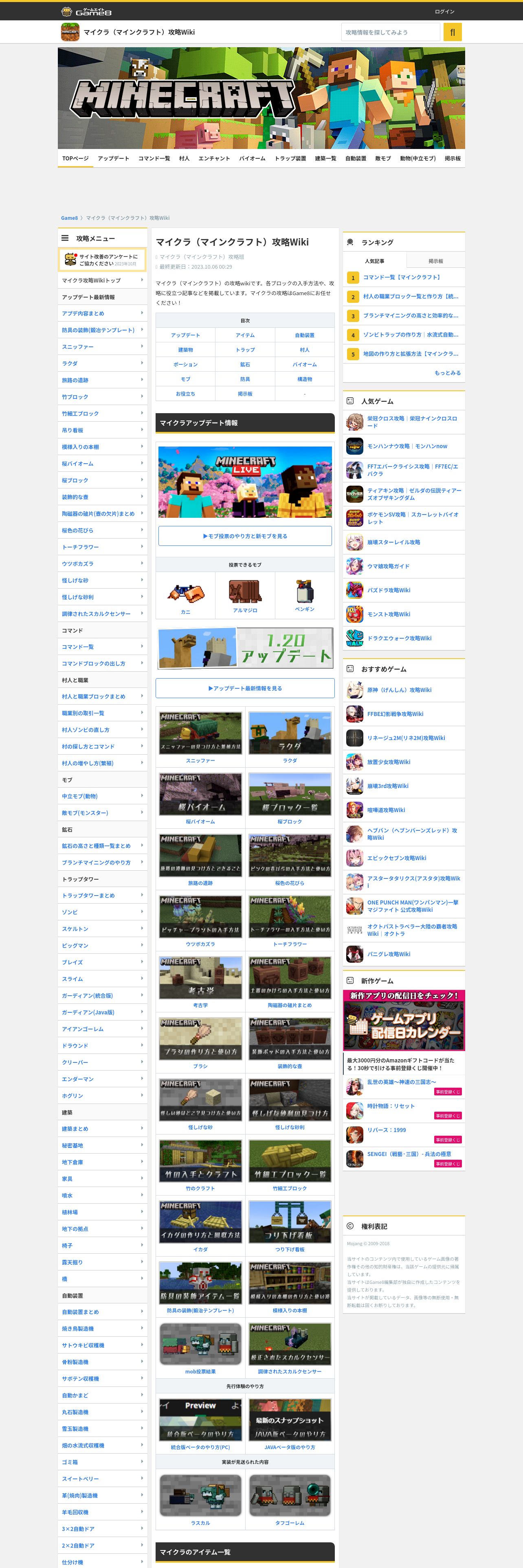Screen dimensions: 523x1568
Task: Click the Minecraft Live banner thumbnail
Action: pyautogui.click(x=245, y=482)
